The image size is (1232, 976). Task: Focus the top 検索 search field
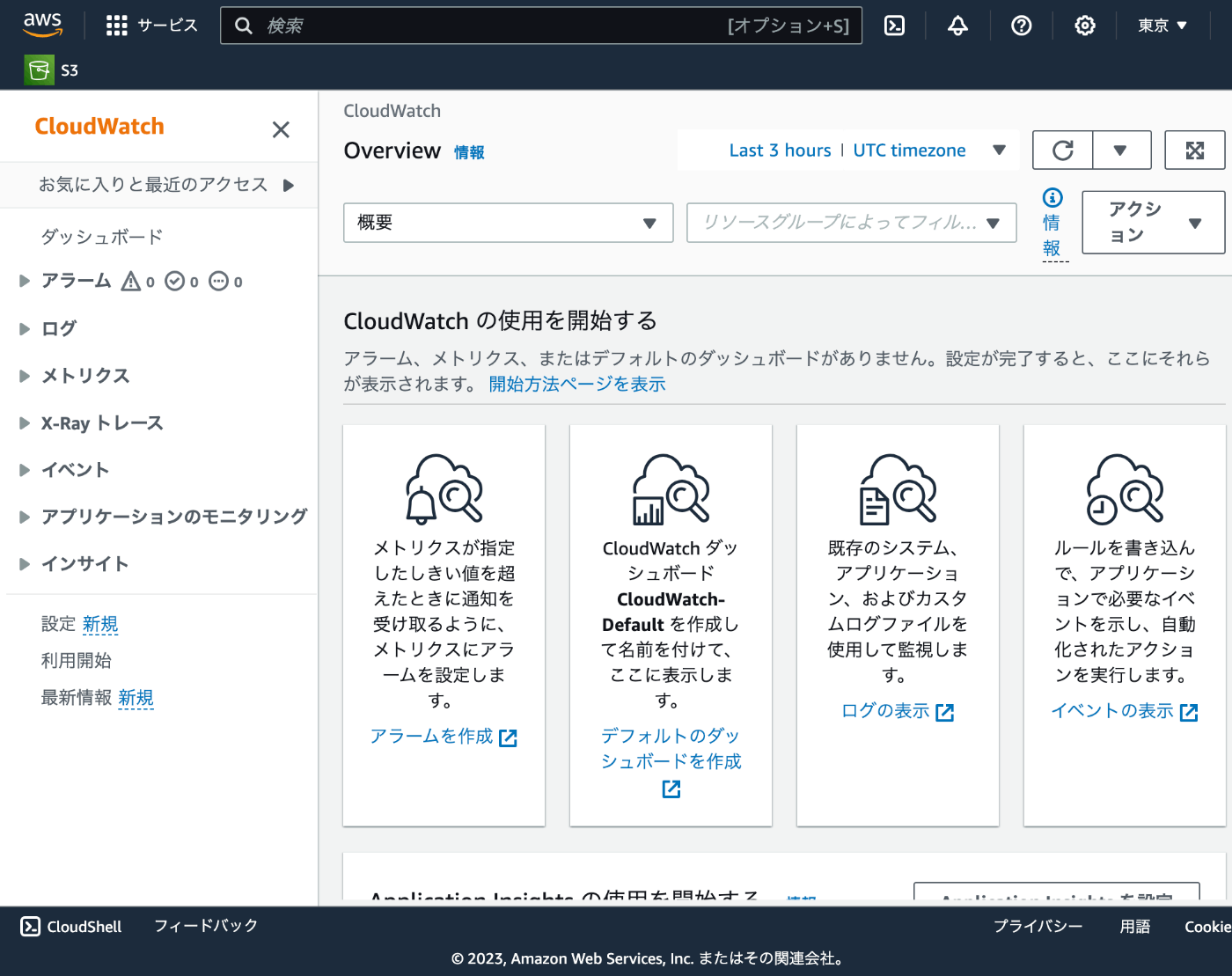pyautogui.click(x=541, y=26)
